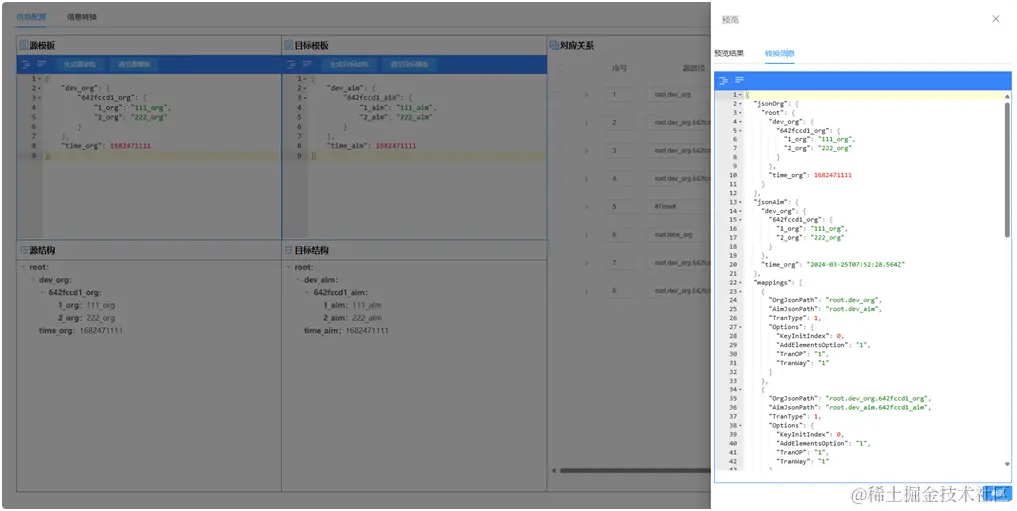Screen dimensions: 1017x511
Task: Tick the checkbox for mapping row 3
Action: [x=559, y=150]
